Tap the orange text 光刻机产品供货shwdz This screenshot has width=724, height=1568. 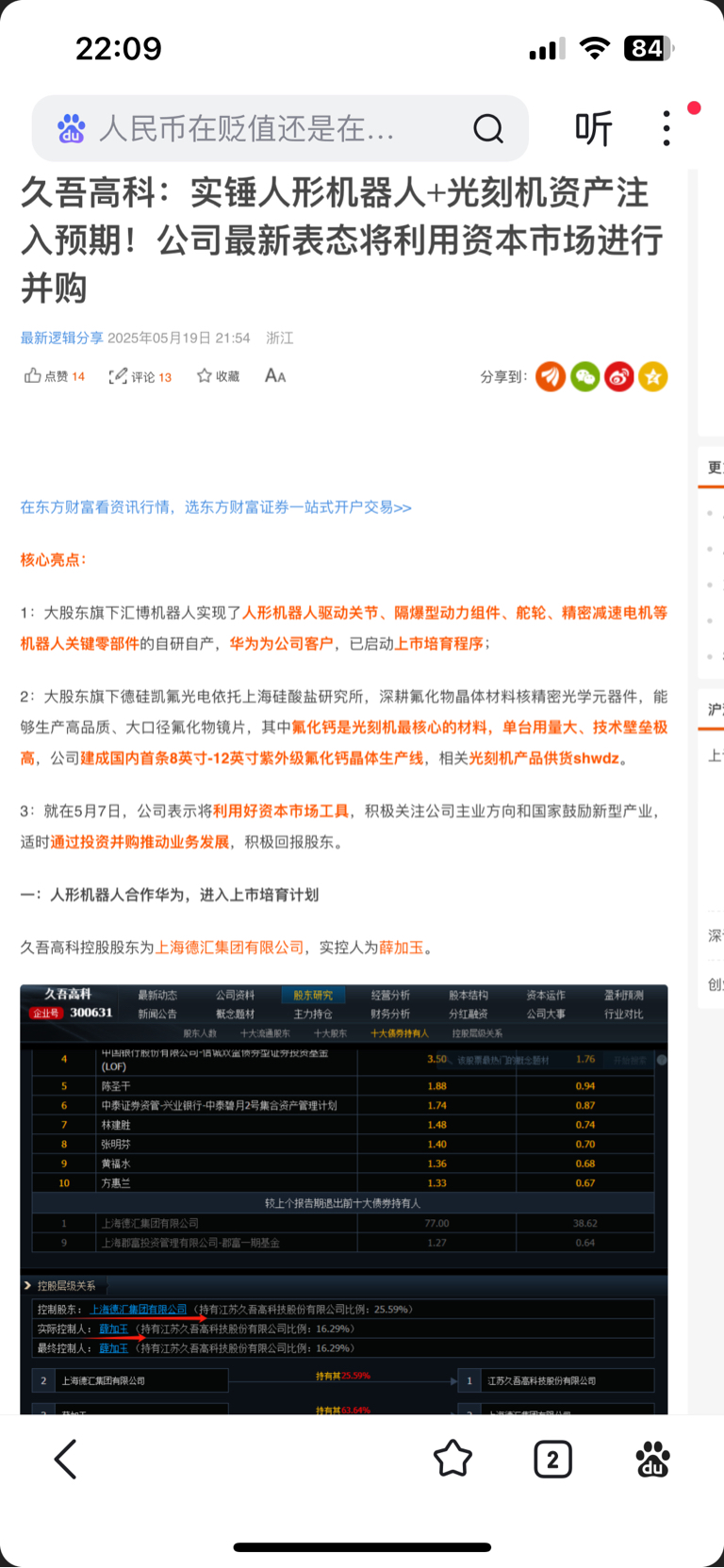(545, 758)
